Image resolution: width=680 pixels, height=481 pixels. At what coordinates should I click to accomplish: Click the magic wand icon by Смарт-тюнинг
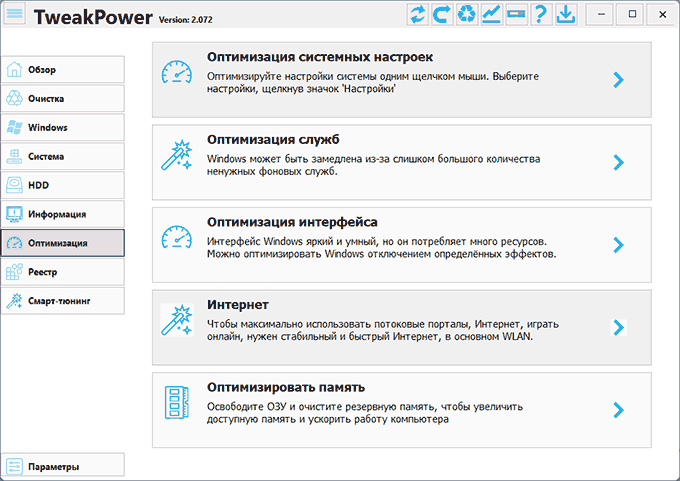point(14,301)
